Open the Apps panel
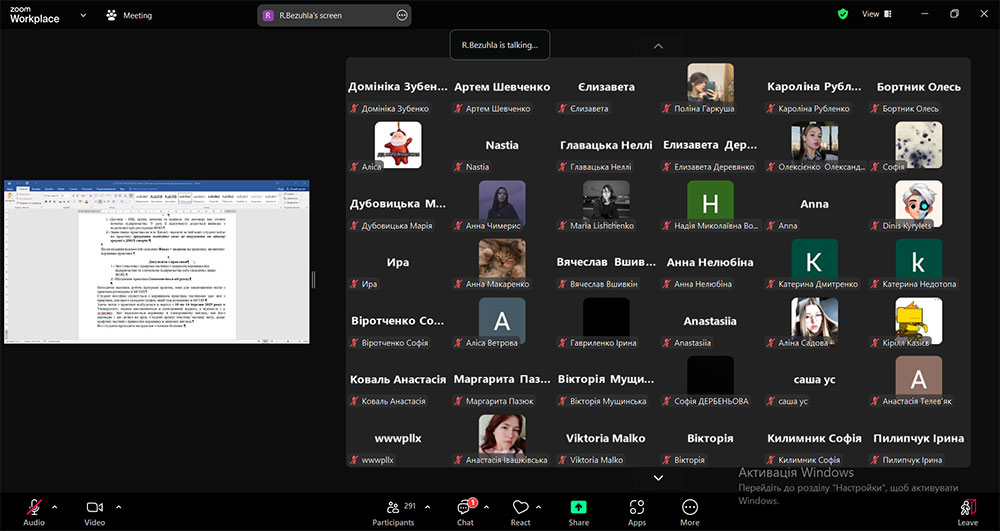1000x531 pixels. [x=636, y=513]
